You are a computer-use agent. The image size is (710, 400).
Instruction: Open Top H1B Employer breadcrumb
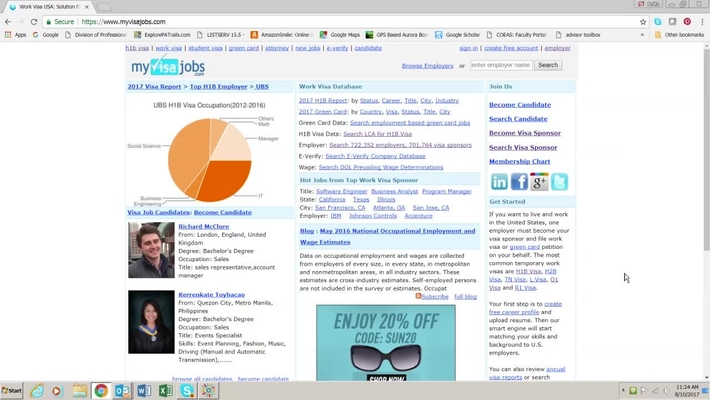pyautogui.click(x=218, y=87)
